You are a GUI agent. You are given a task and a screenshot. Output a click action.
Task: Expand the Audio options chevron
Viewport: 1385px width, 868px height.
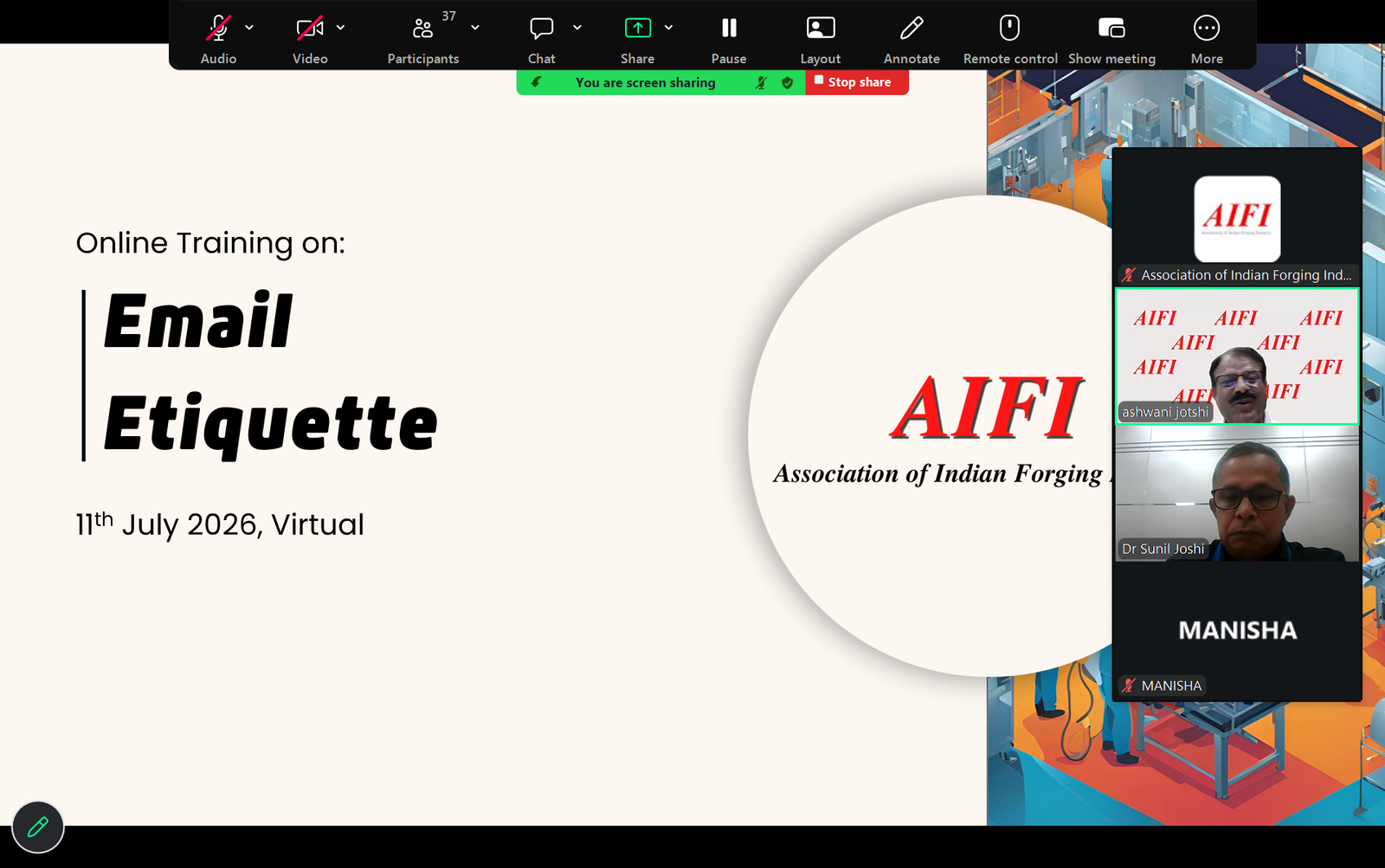click(x=249, y=28)
